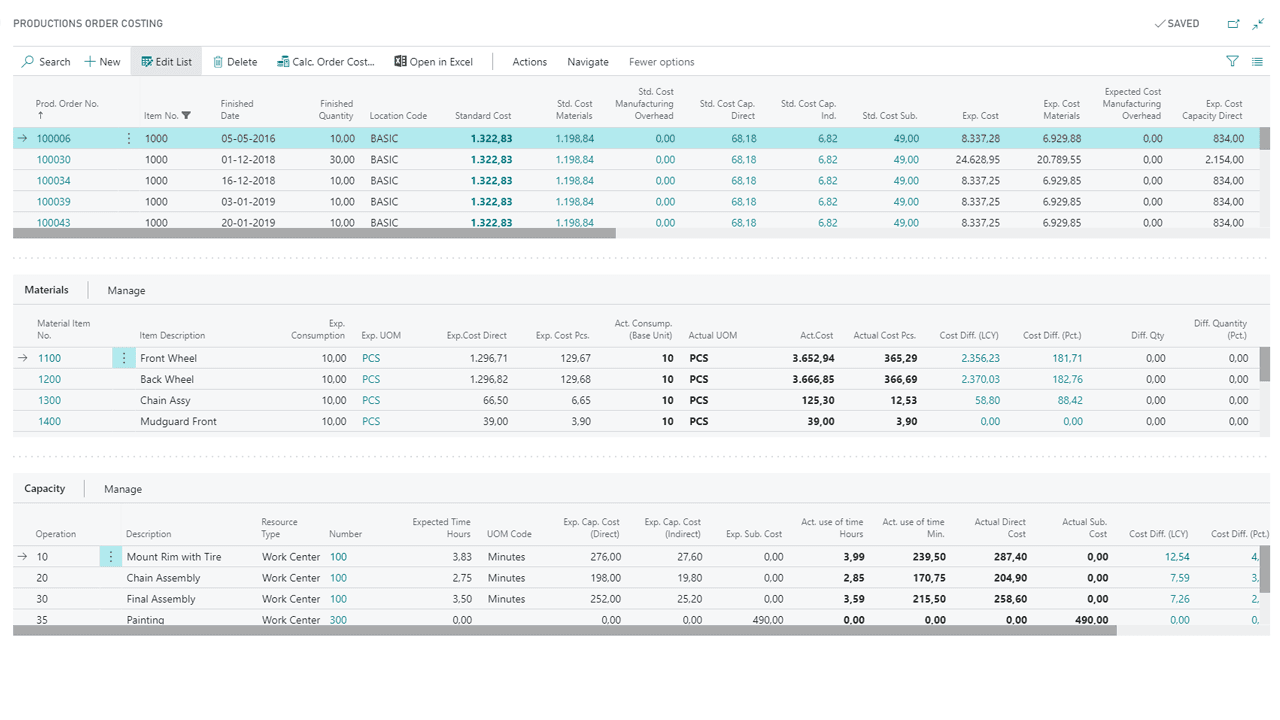1280x720 pixels.
Task: Open material item 1200
Action: click(x=50, y=379)
